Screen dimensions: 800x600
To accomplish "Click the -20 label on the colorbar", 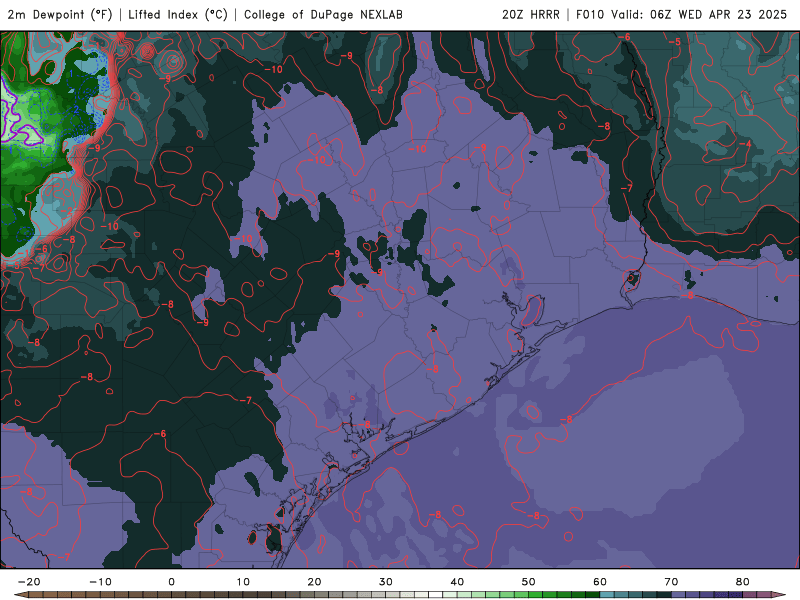I will (x=29, y=582).
